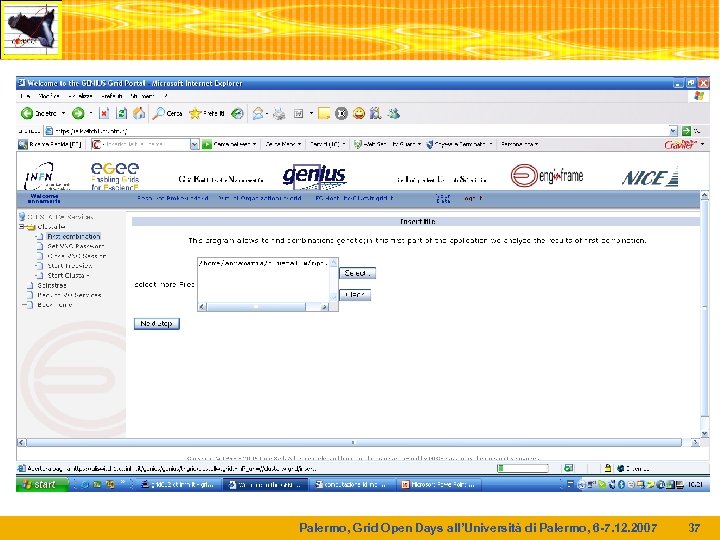Open the Start Cluster tree item

click(x=68, y=276)
